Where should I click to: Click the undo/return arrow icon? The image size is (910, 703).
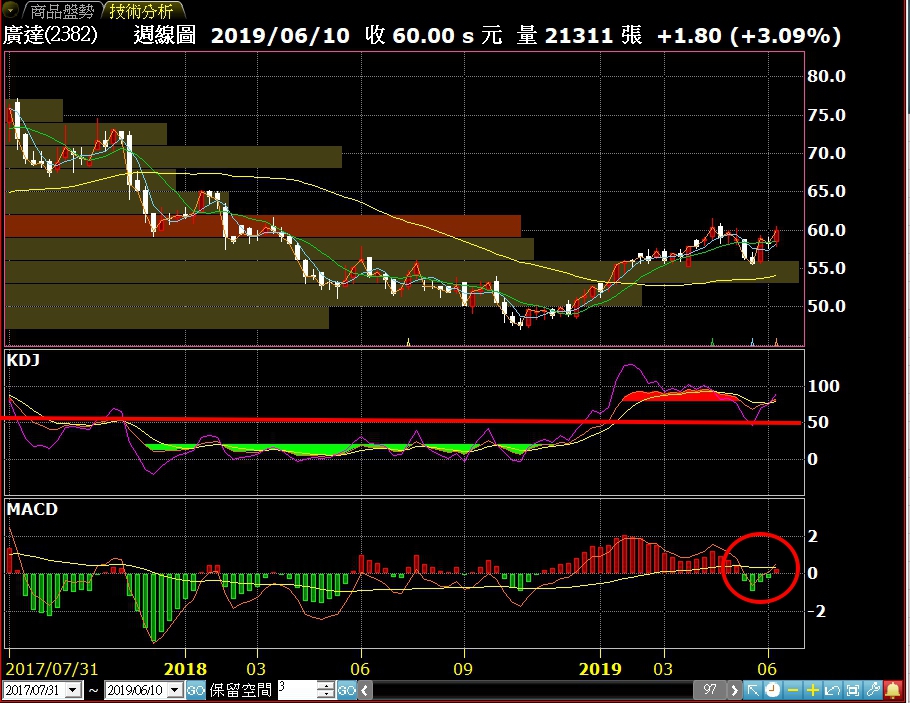(832, 690)
